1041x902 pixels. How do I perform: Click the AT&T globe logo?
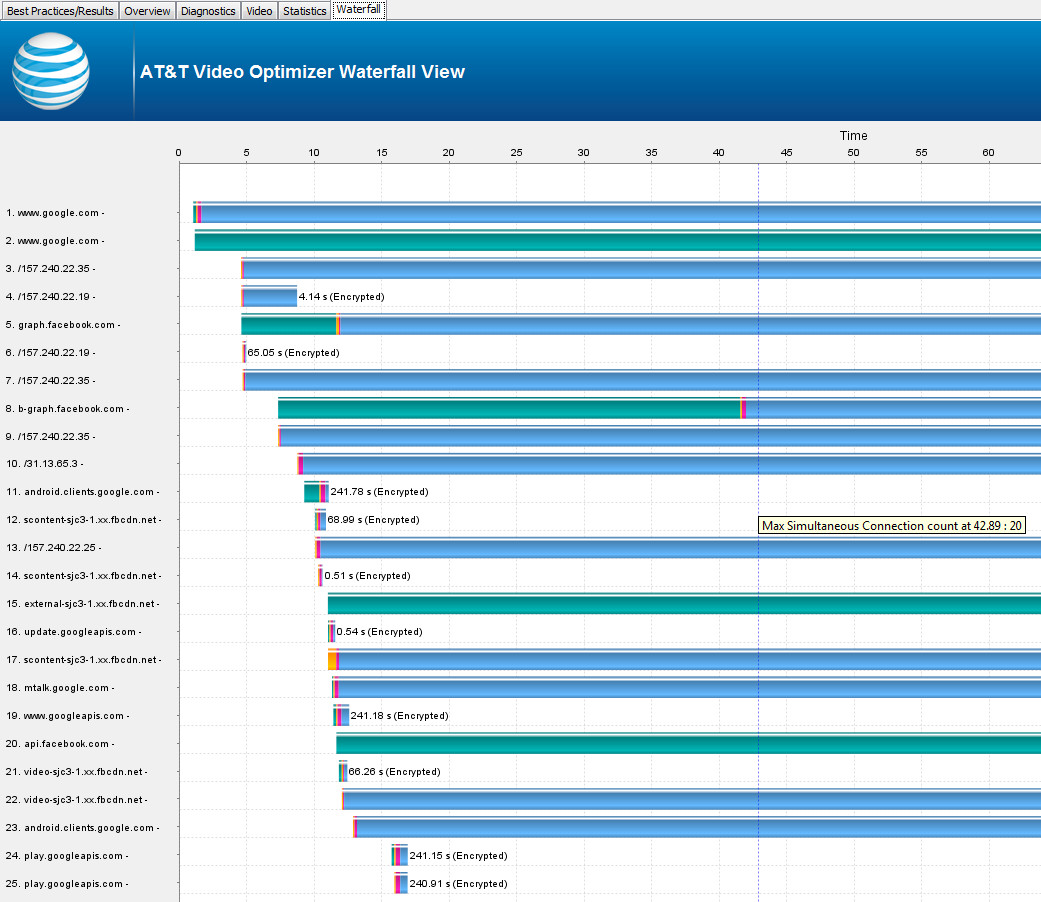pos(51,71)
